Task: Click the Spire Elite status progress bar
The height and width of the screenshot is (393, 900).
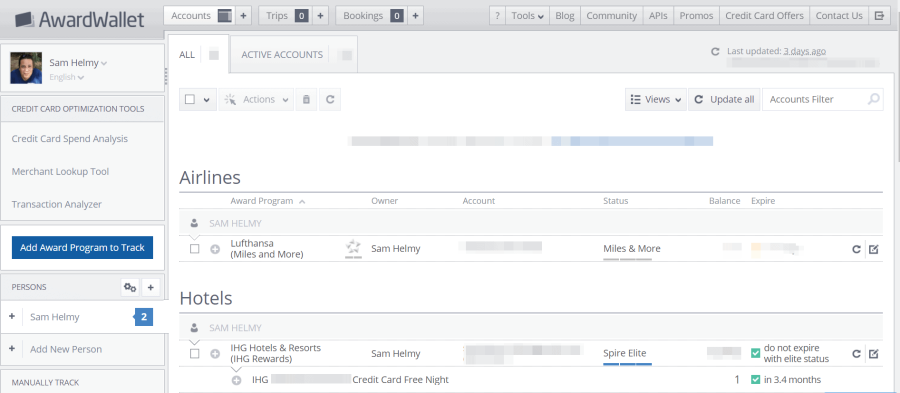Action: click(627, 364)
